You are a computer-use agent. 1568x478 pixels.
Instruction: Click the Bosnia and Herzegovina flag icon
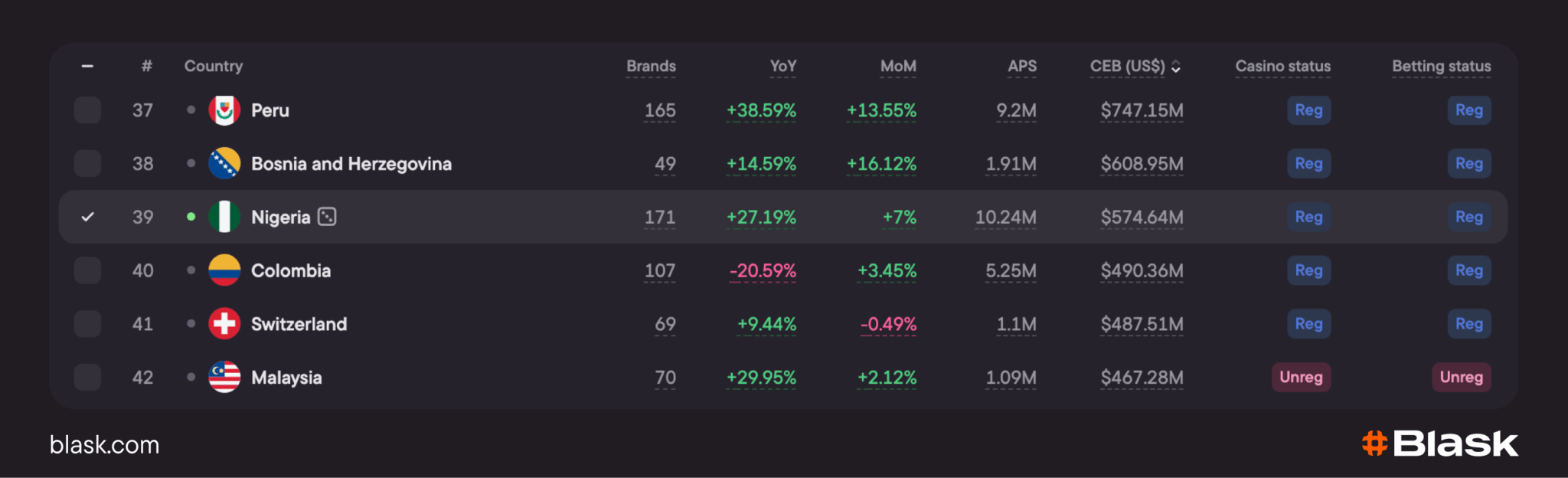[224, 163]
